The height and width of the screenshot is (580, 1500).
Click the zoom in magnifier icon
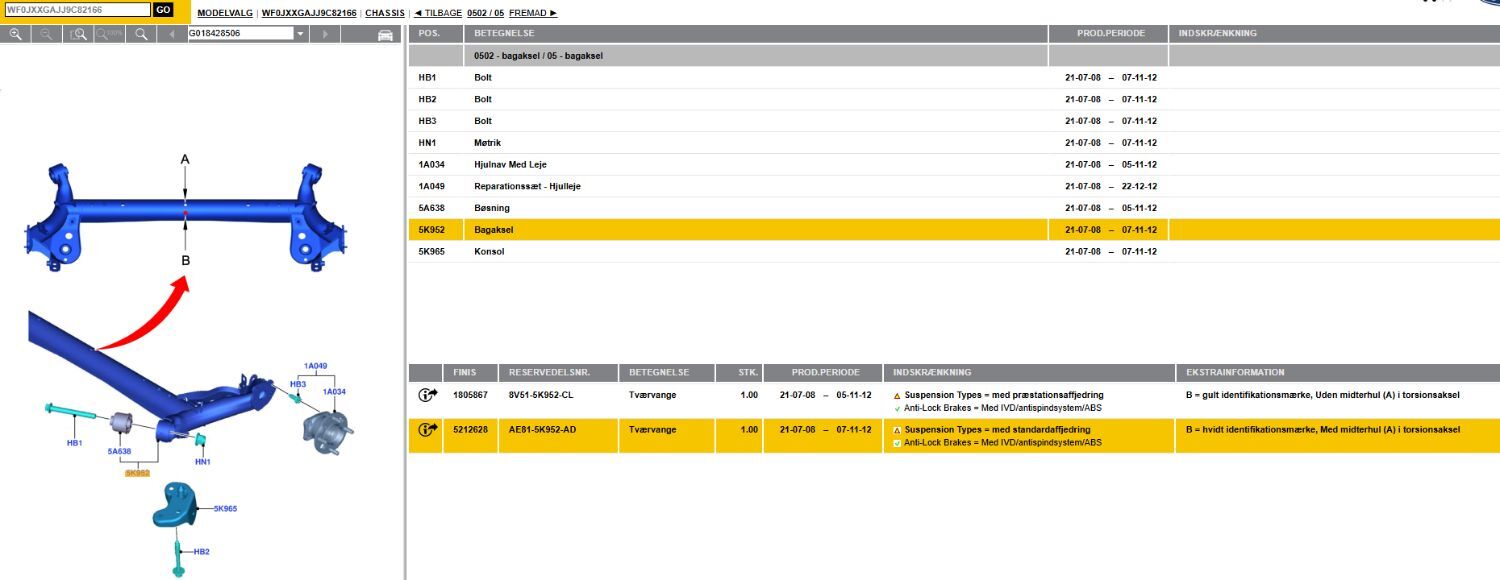[x=15, y=34]
